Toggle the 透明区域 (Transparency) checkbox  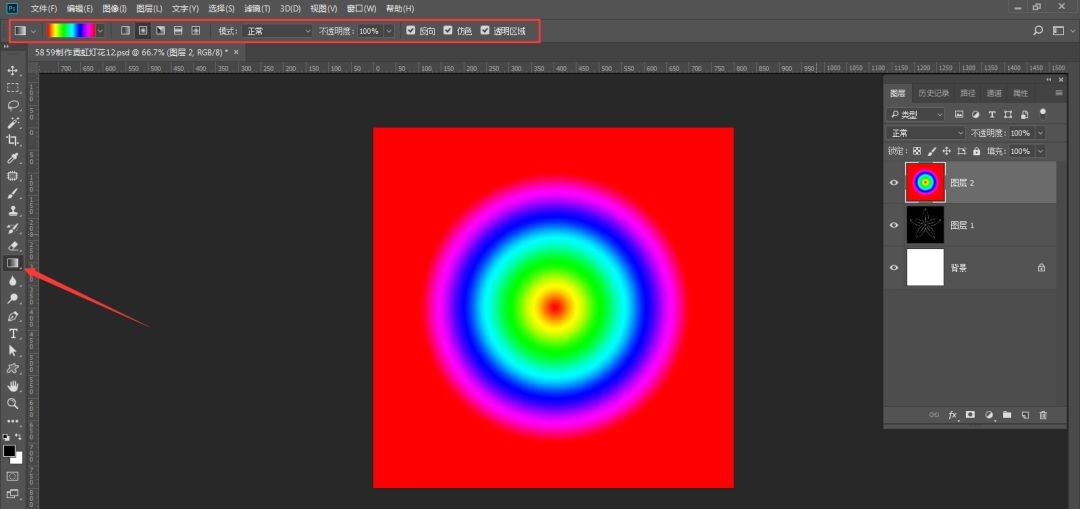pos(485,31)
